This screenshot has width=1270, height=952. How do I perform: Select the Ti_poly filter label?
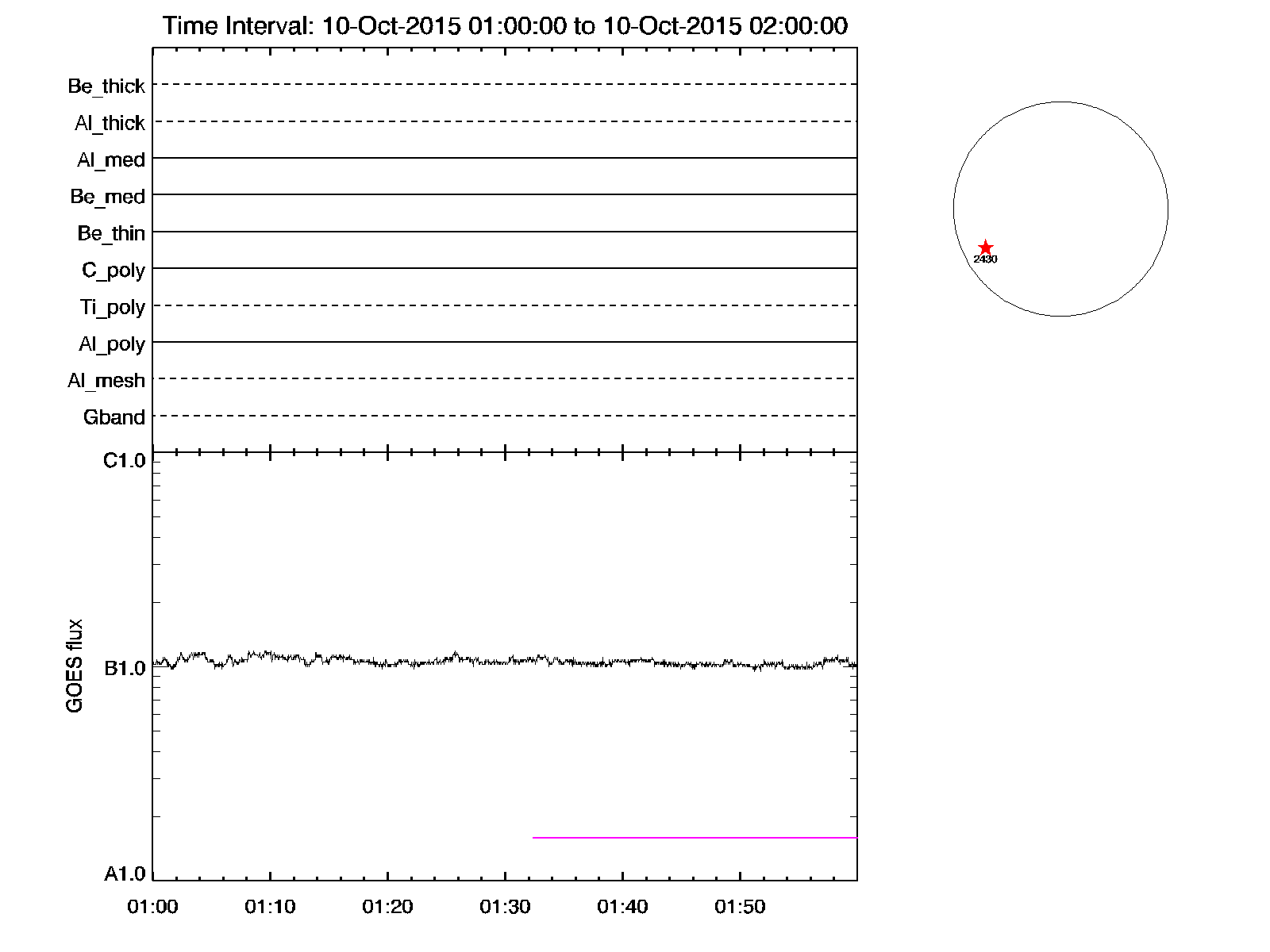(113, 307)
